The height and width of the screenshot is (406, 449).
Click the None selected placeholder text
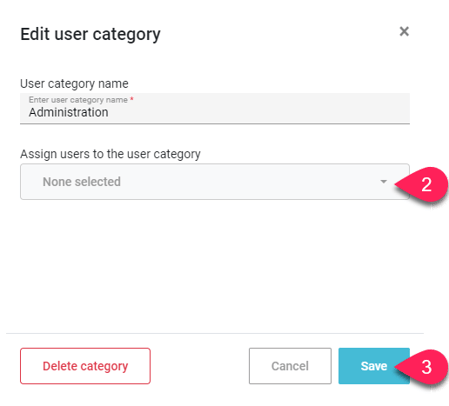click(x=82, y=182)
